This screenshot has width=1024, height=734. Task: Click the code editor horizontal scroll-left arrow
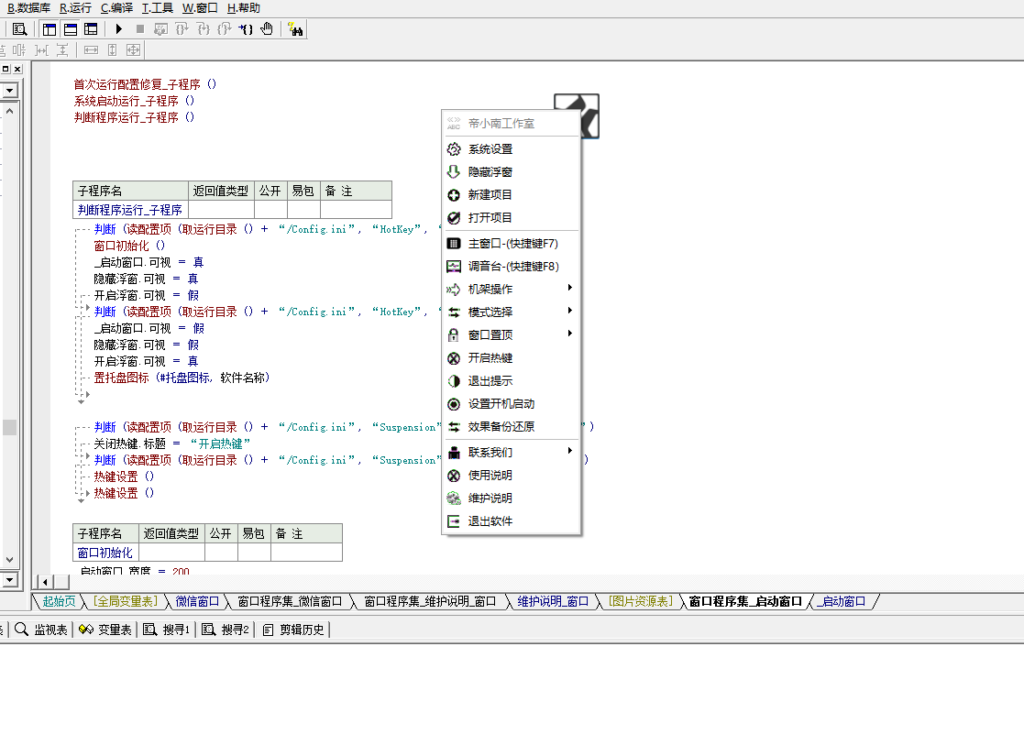point(45,581)
